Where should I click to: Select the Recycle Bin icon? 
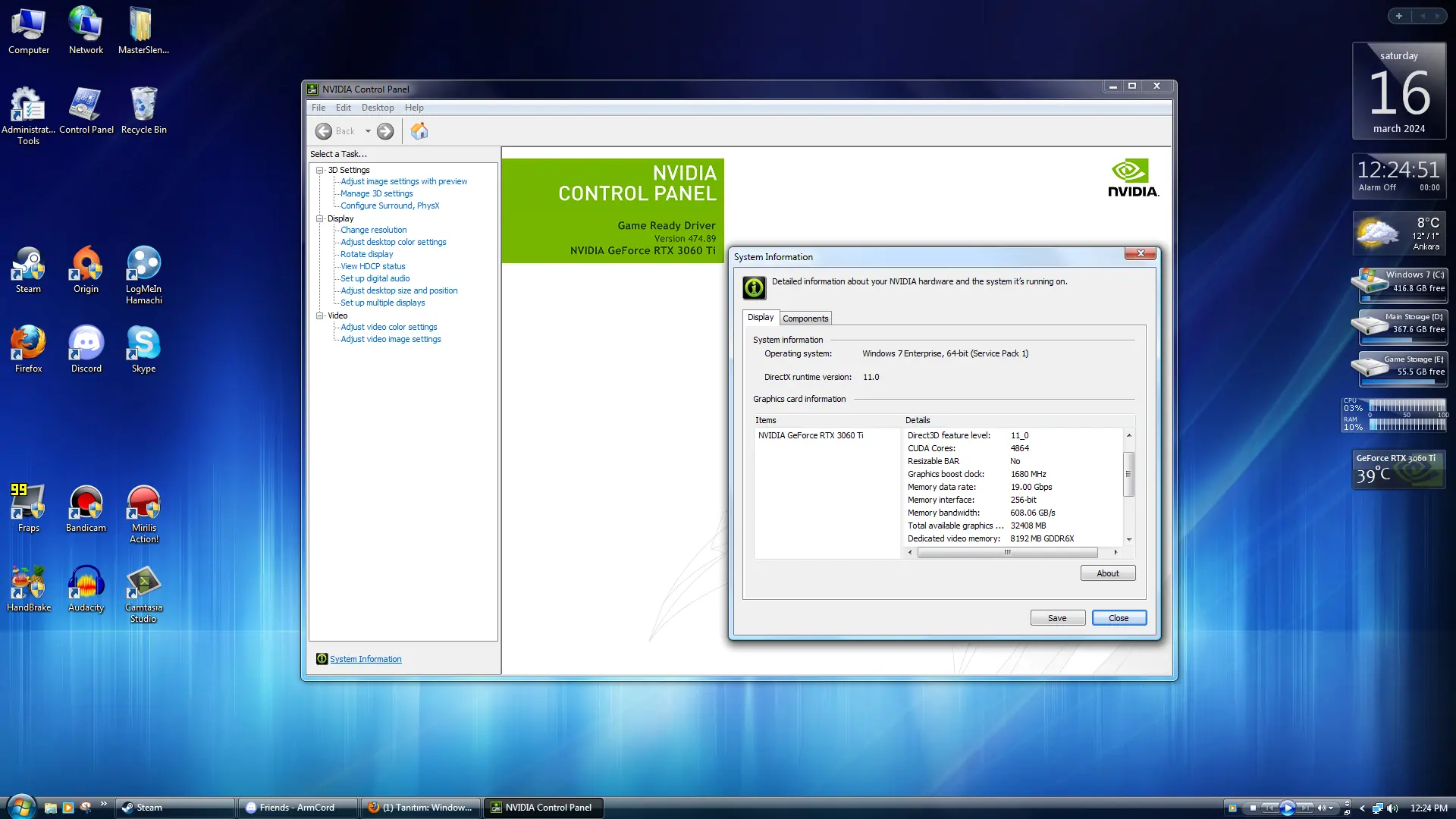(x=143, y=111)
